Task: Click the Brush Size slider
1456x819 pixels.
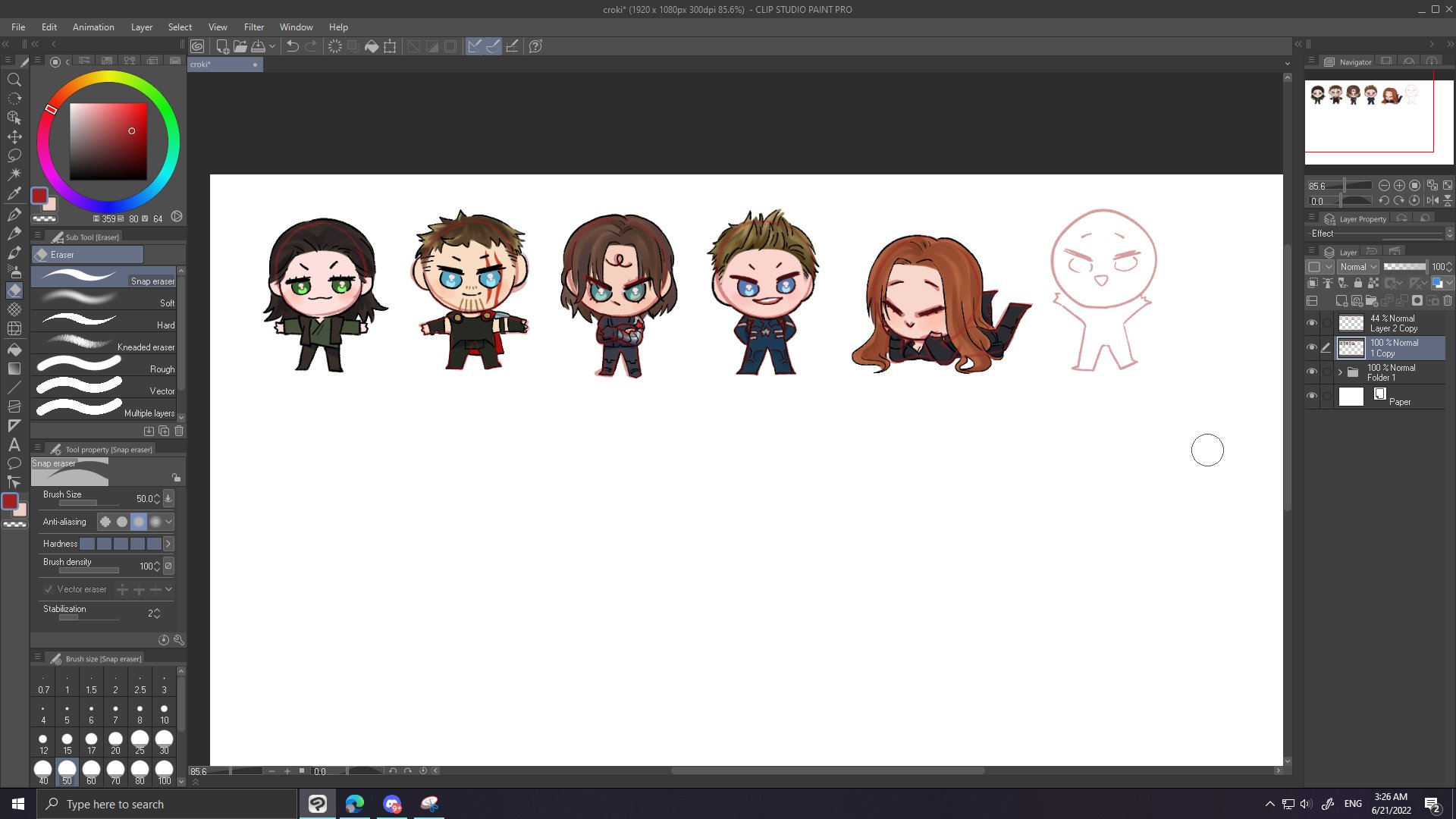Action: click(88, 503)
